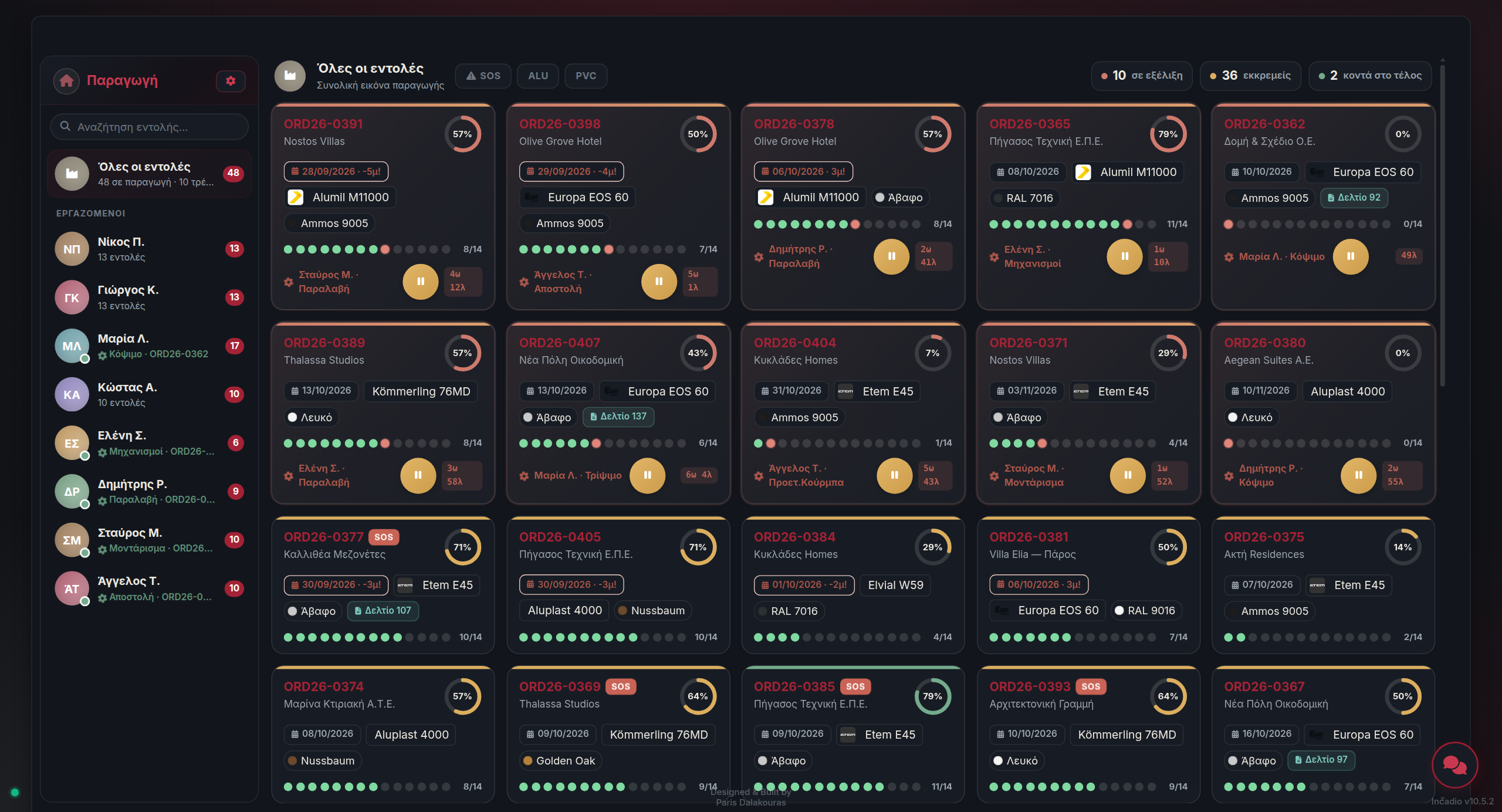The width and height of the screenshot is (1502, 812).
Task: Open order ORD26-0405 card title
Action: 560,537
